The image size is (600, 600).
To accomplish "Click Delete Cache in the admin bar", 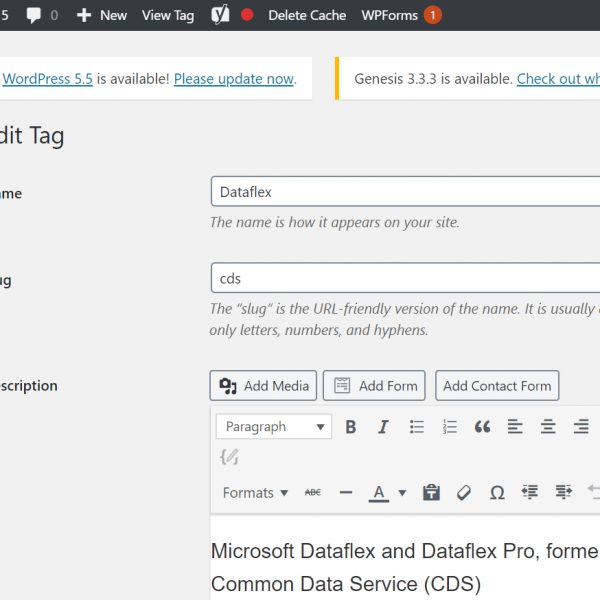I will [307, 15].
